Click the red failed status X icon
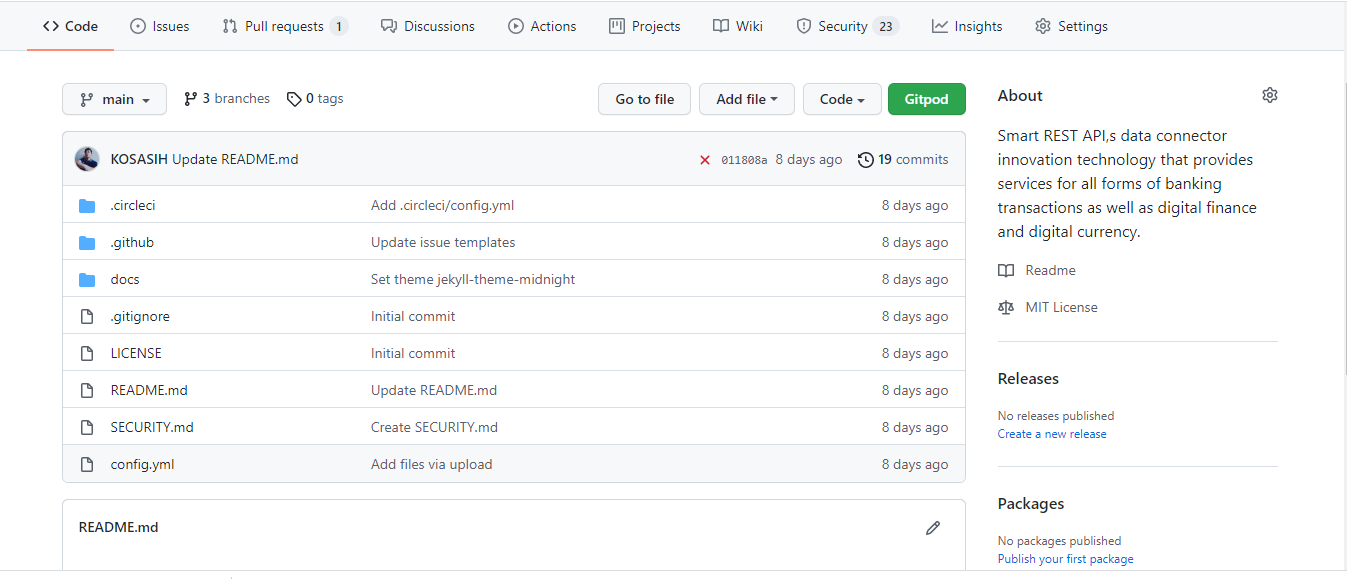This screenshot has width=1347, height=579. pos(705,160)
